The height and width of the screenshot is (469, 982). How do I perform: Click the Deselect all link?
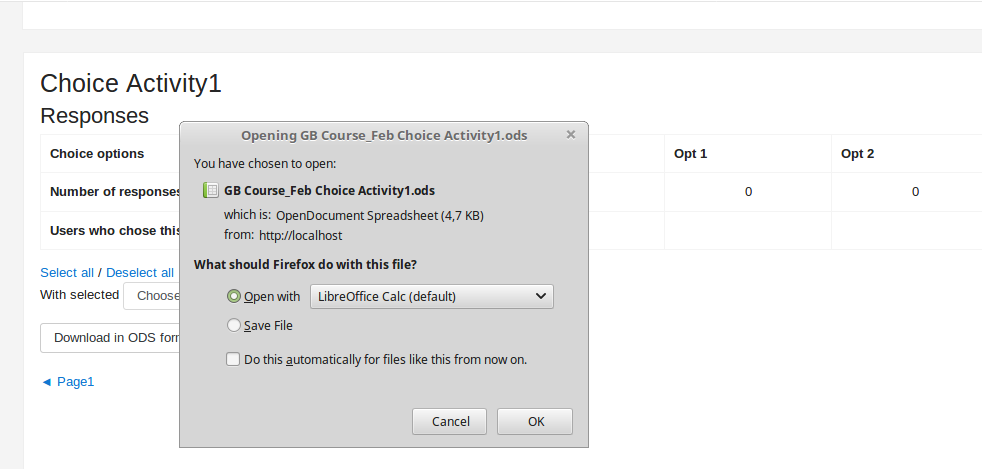tap(140, 272)
